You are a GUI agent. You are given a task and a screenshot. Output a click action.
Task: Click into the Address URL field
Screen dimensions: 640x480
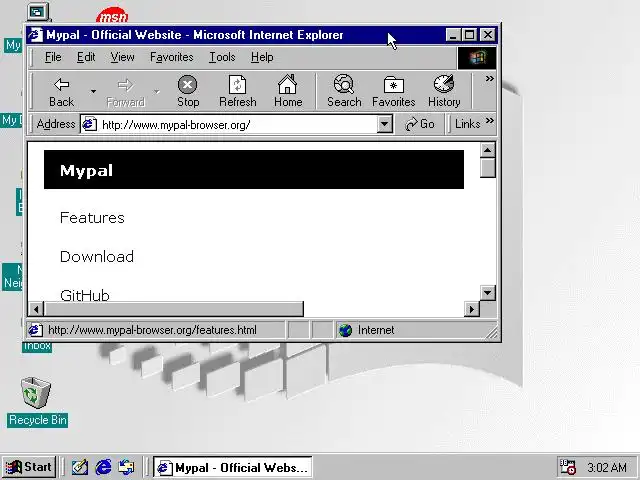(237, 124)
